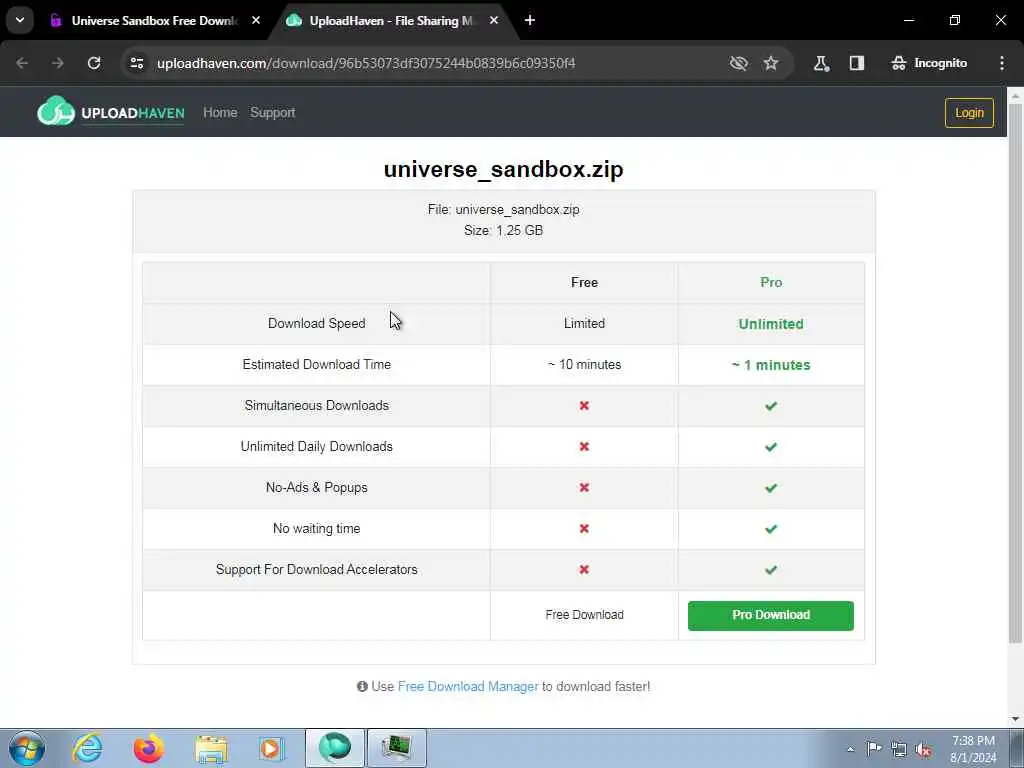Click red X for Simultaneous Downloads

[584, 406]
